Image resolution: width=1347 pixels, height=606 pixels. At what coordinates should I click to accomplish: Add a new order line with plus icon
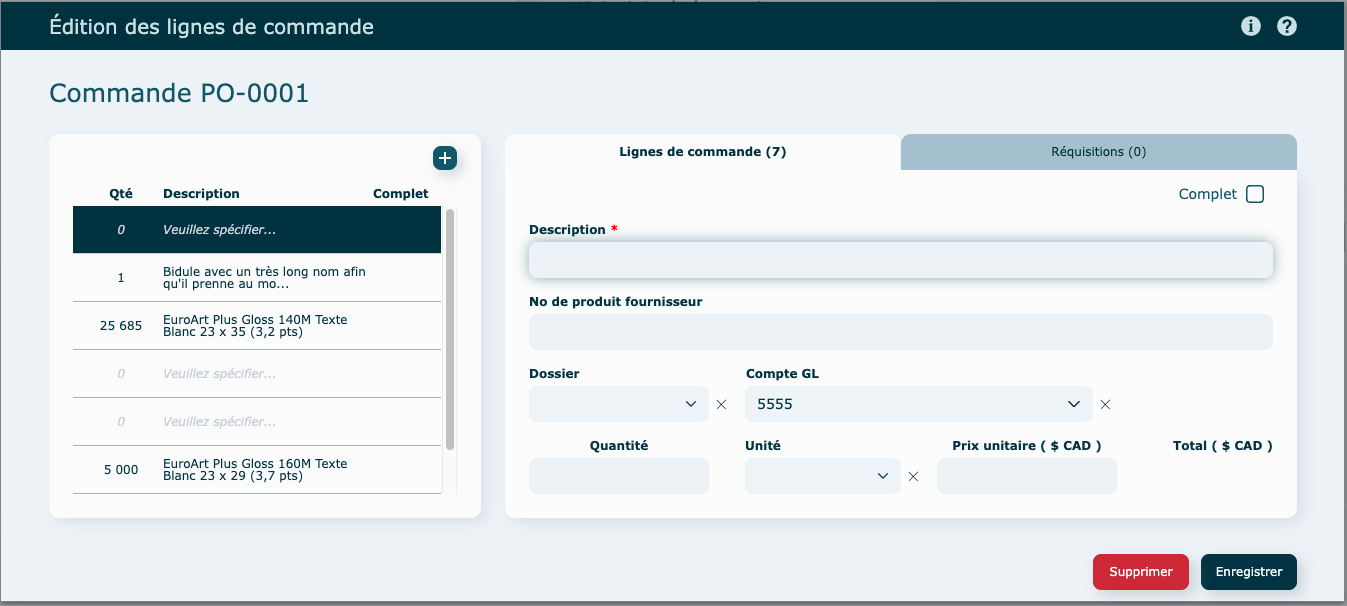click(x=445, y=158)
